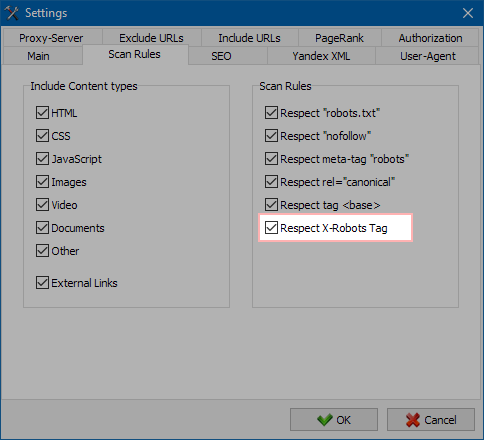Toggle the CSS checkbox
Screen dimensions: 484x440
42,136
